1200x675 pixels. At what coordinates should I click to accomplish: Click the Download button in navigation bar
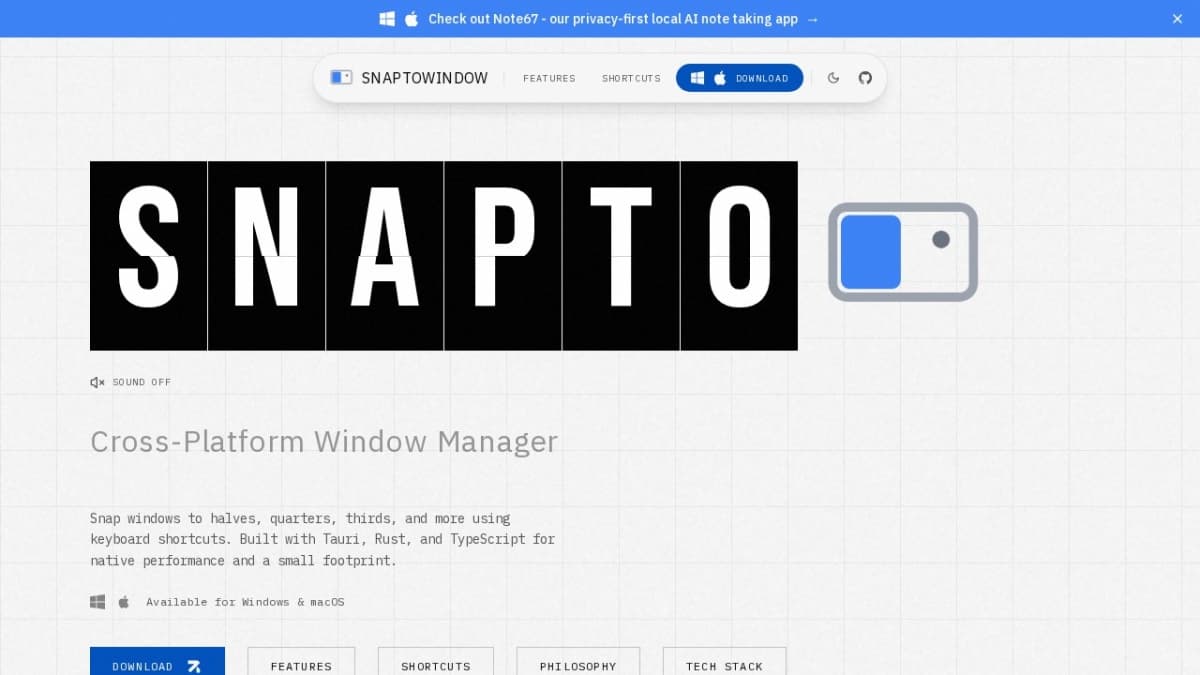pos(739,78)
